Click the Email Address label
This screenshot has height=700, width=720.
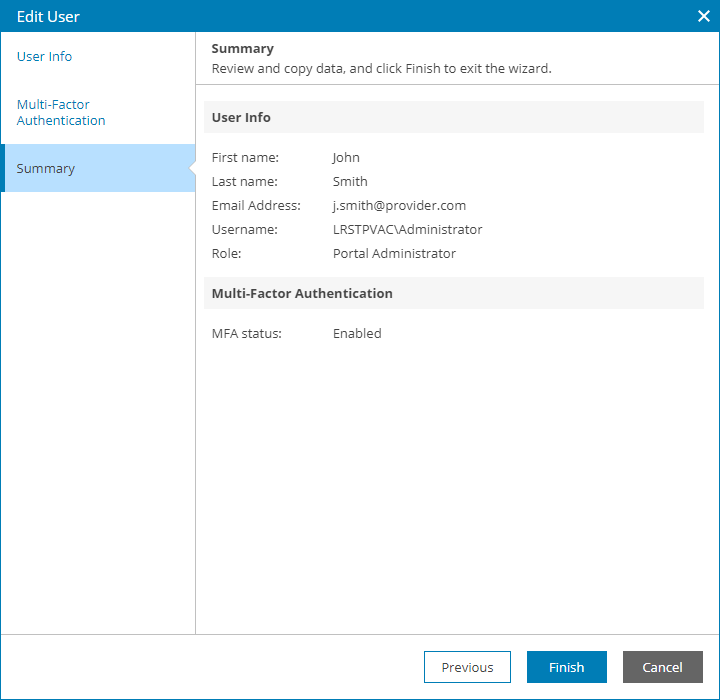point(256,206)
